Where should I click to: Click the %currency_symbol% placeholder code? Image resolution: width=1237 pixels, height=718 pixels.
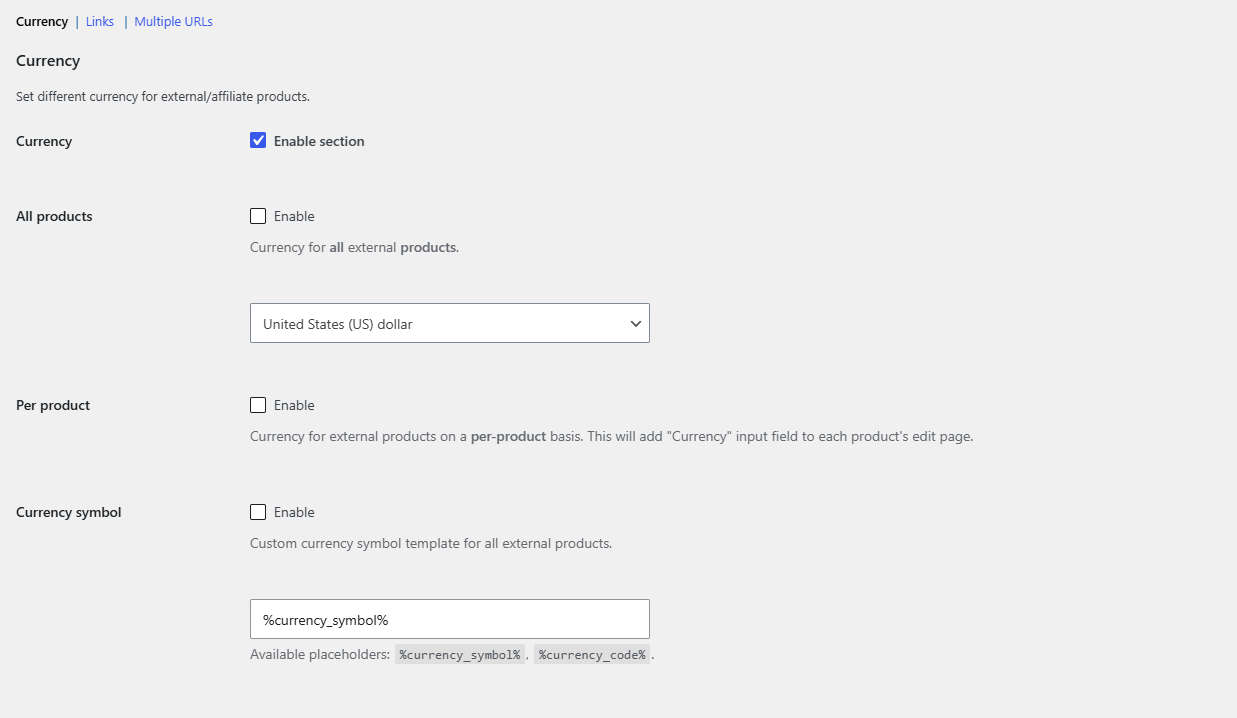point(460,655)
